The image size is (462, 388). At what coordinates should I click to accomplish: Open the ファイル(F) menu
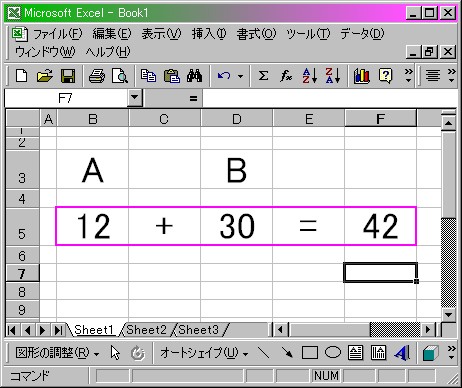[57, 34]
